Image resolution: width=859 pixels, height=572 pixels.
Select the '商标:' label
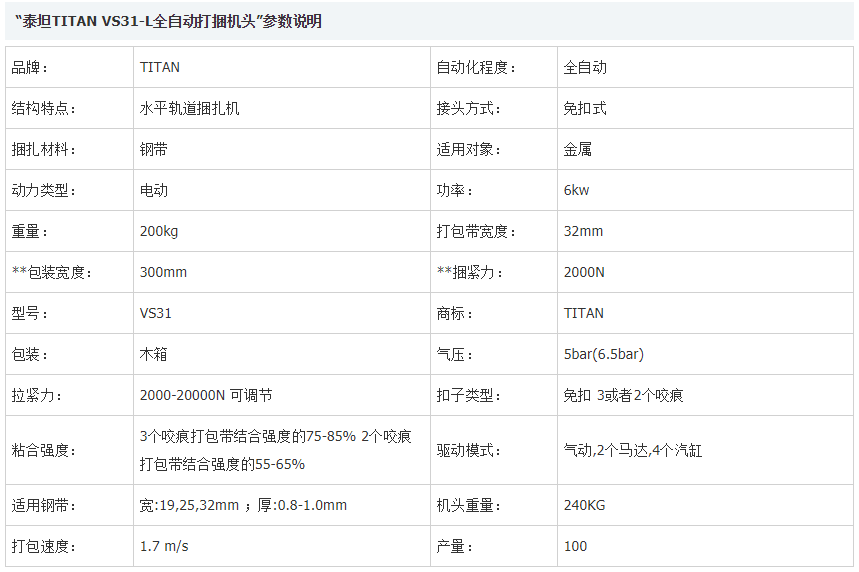click(455, 313)
